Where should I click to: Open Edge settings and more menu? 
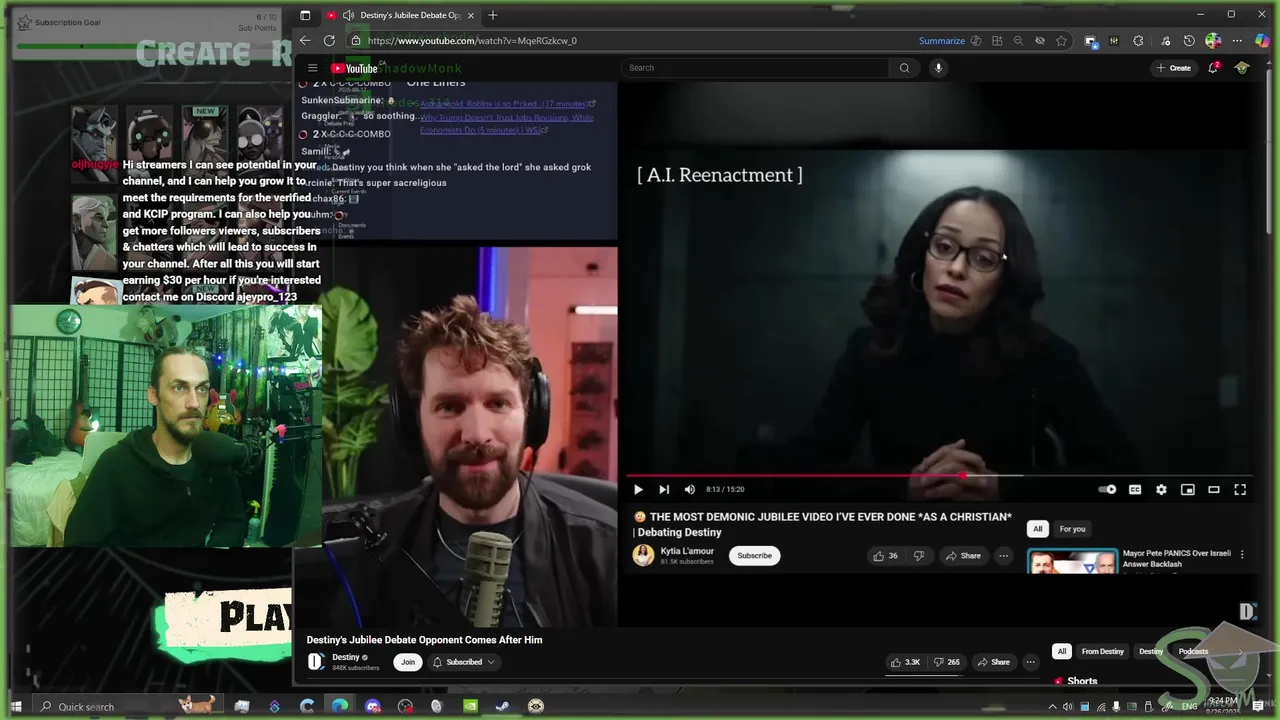click(x=1237, y=41)
